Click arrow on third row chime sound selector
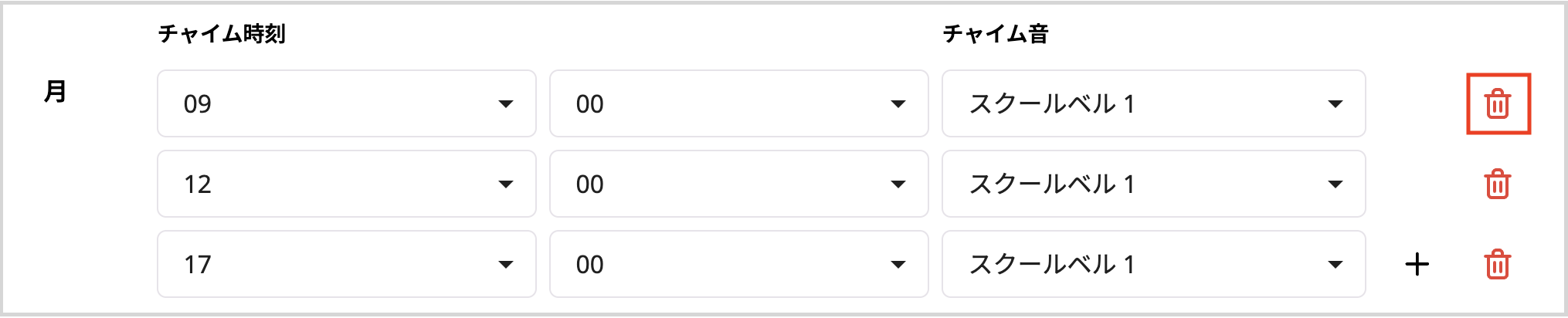 click(1336, 265)
